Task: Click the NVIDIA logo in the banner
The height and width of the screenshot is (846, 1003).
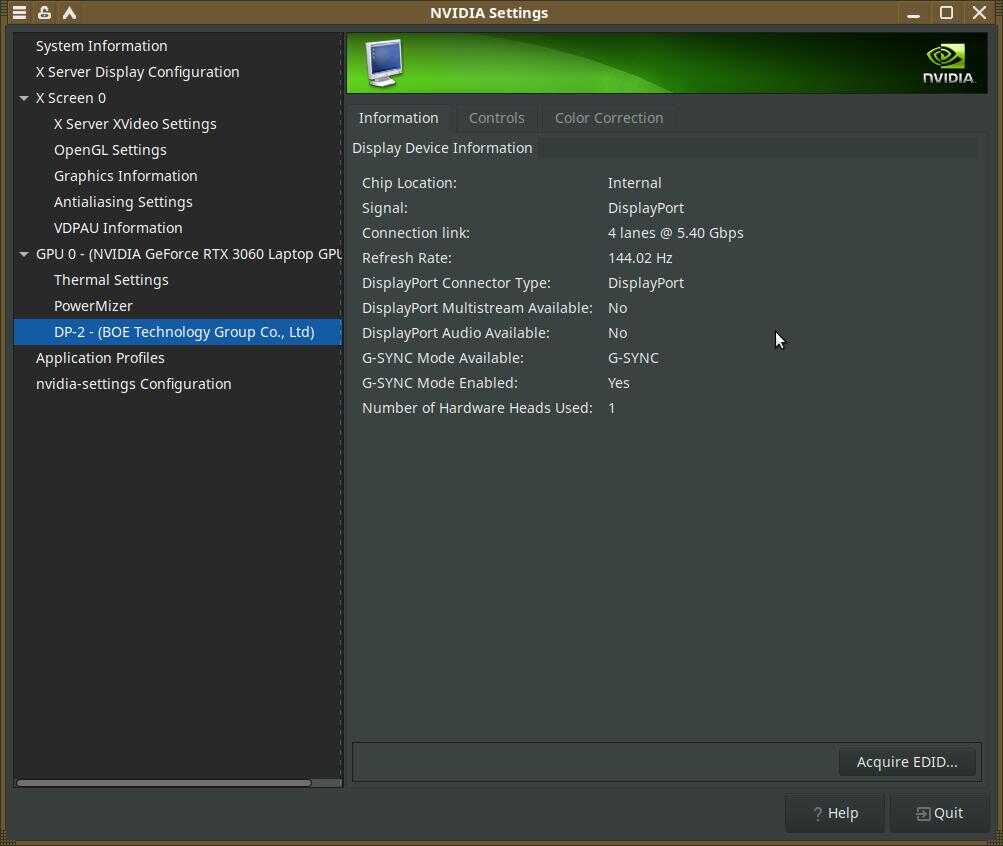Action: (x=948, y=64)
